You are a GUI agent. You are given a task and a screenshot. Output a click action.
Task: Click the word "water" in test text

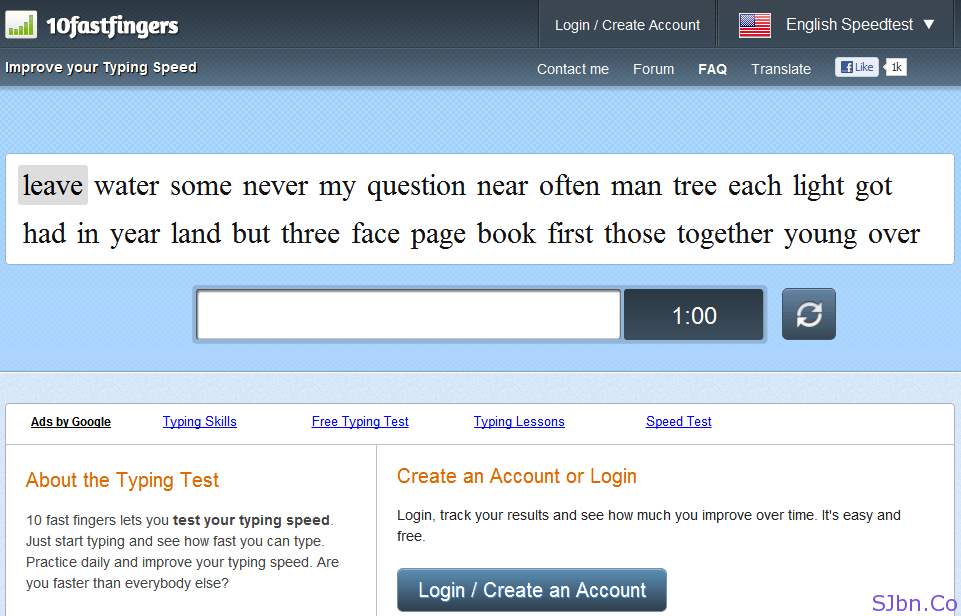pos(127,186)
